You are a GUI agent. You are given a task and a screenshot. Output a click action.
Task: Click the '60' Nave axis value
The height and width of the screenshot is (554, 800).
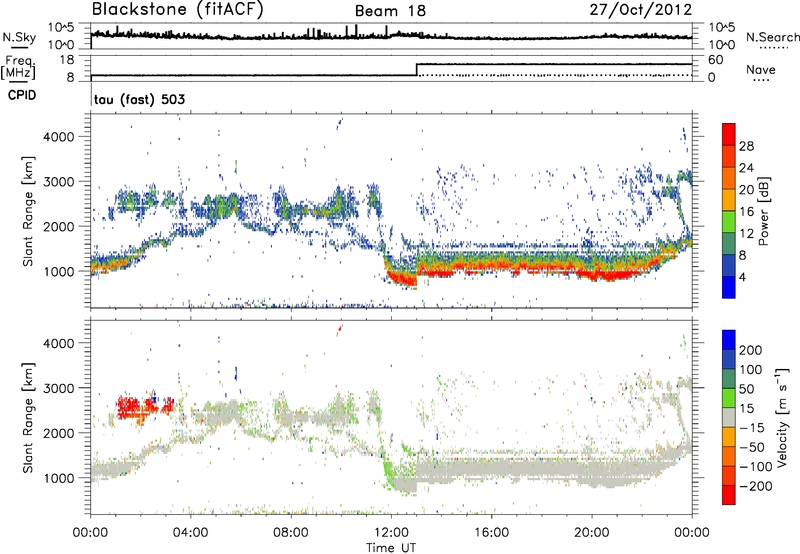715,60
